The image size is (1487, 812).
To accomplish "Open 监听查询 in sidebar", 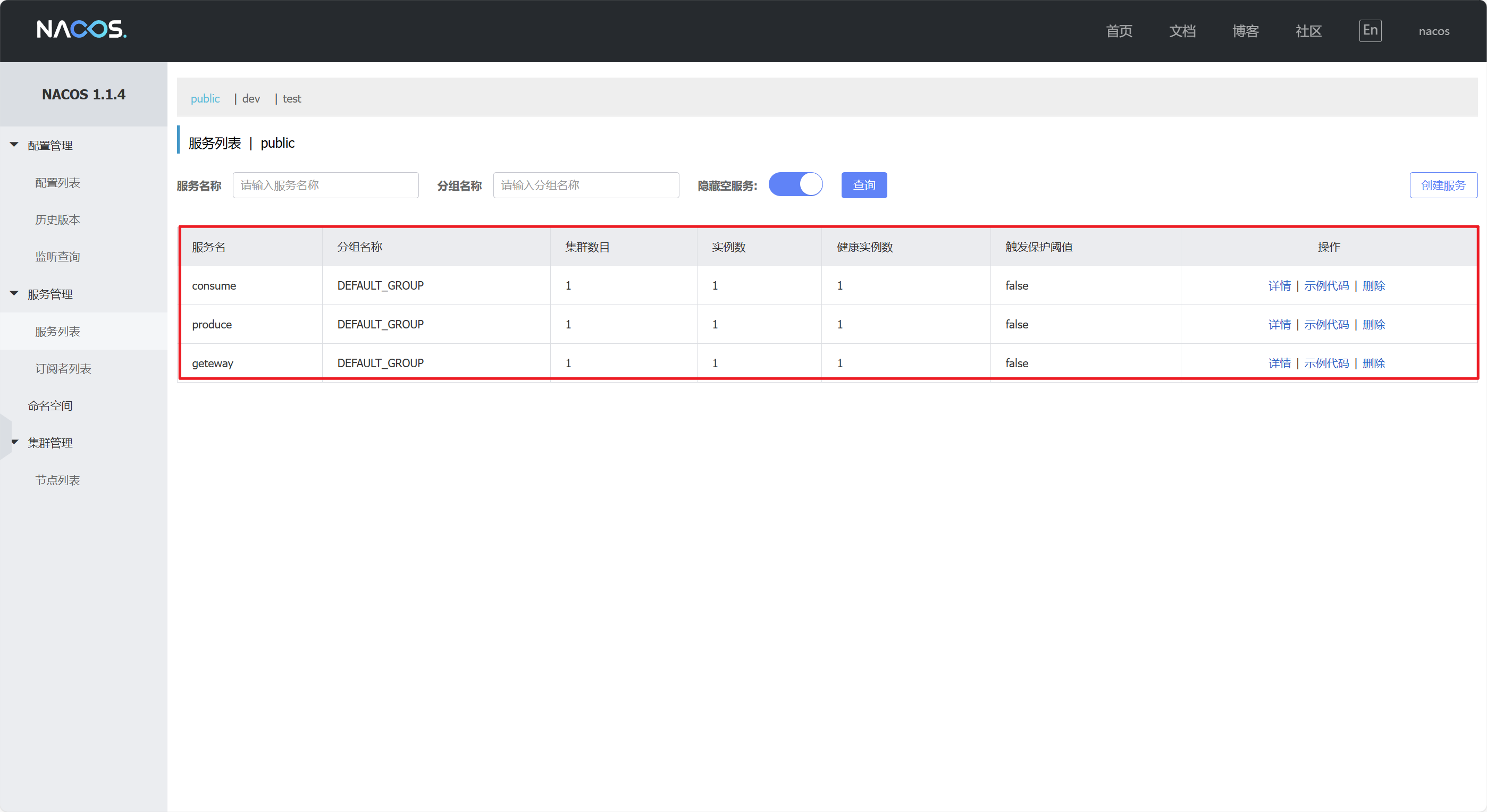I will 58,257.
